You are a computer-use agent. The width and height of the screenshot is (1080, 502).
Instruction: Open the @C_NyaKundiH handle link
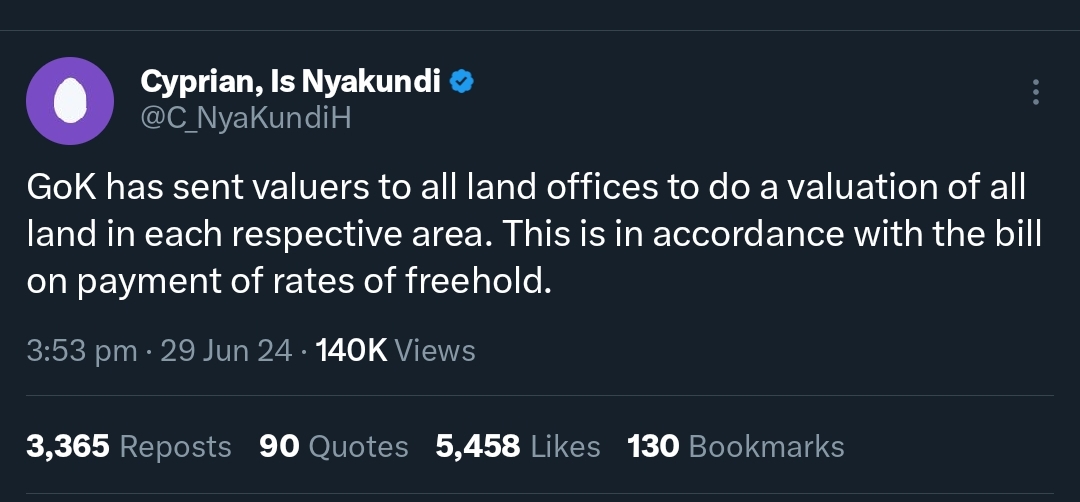tap(246, 118)
